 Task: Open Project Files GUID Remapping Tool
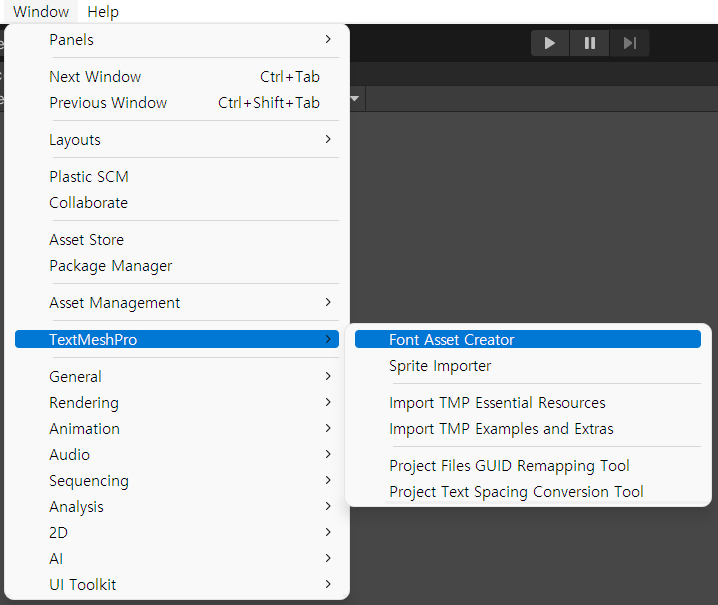[x=528, y=466]
